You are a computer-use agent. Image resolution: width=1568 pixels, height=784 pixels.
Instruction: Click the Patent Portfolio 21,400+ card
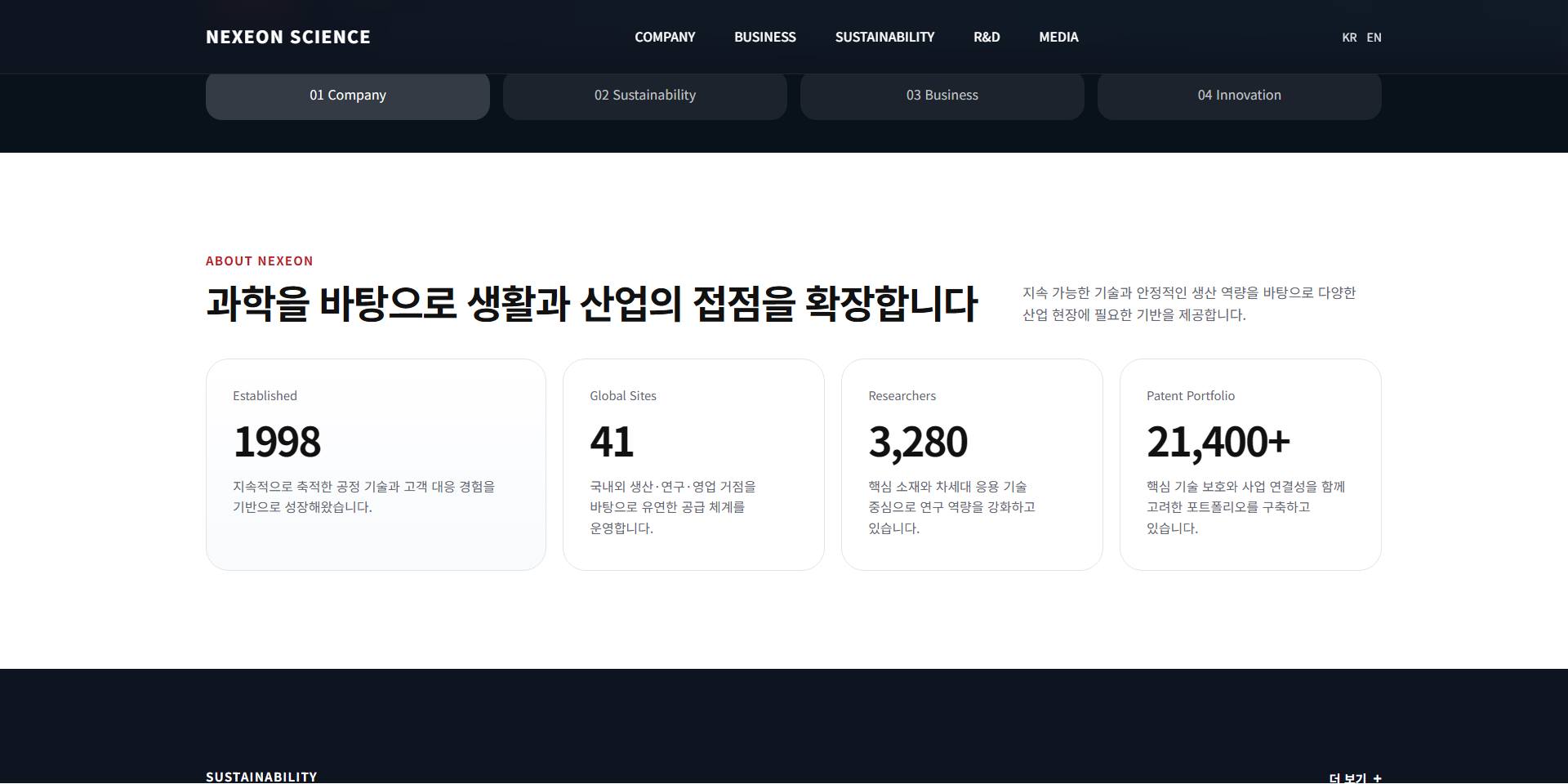[1250, 465]
